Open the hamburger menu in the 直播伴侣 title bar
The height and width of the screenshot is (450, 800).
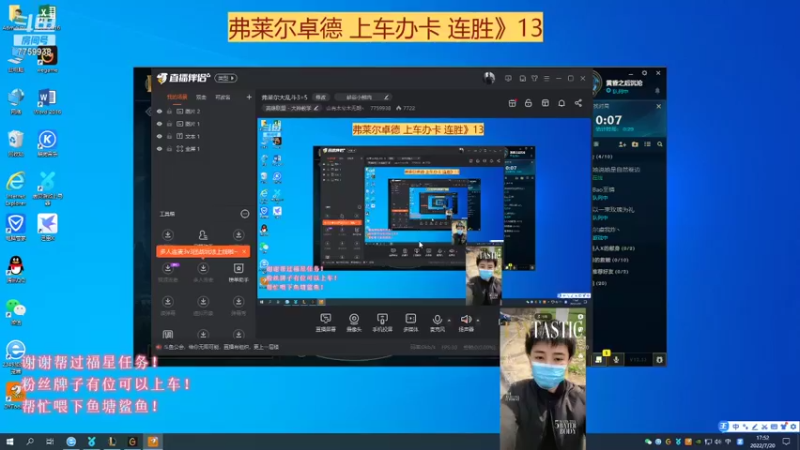546,79
